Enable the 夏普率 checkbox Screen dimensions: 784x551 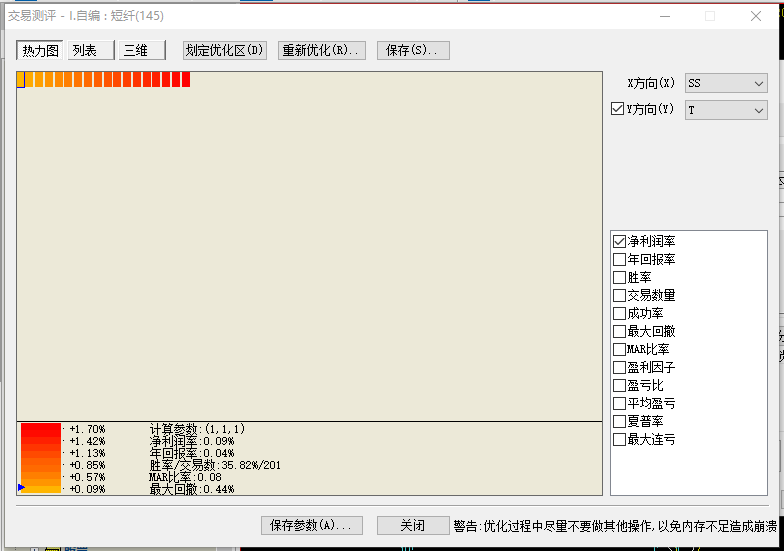pyautogui.click(x=620, y=422)
